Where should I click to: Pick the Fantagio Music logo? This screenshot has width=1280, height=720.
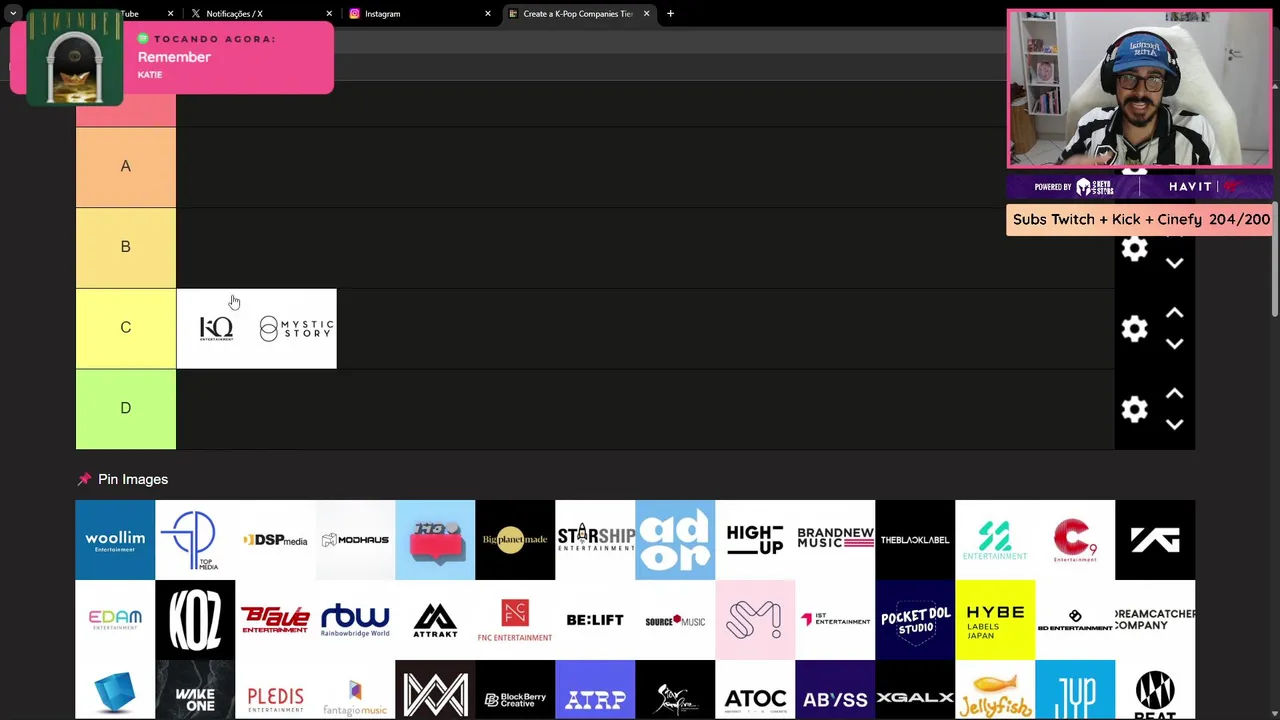(355, 690)
